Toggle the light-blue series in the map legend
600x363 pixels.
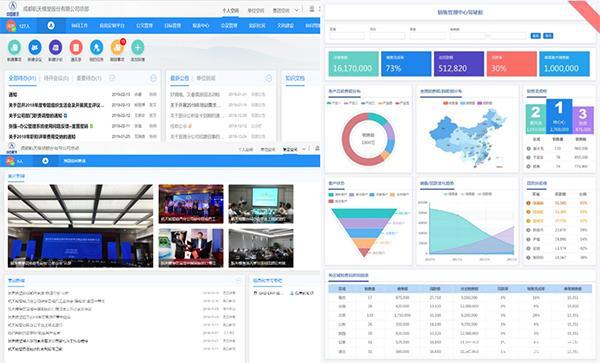[x=468, y=103]
